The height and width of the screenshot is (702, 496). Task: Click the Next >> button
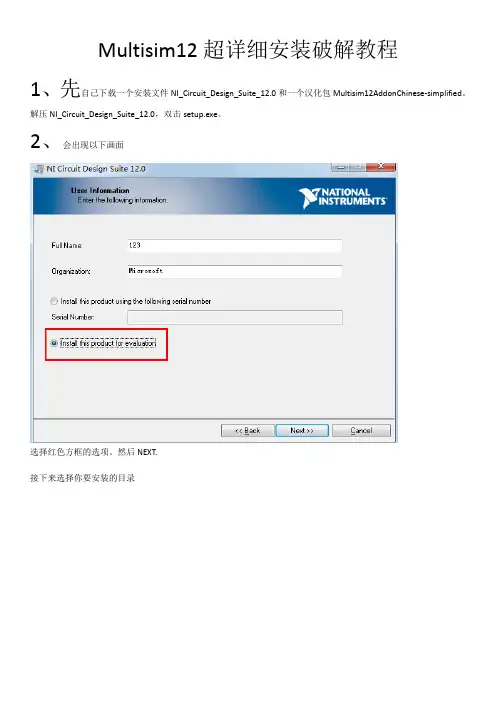pyautogui.click(x=302, y=430)
